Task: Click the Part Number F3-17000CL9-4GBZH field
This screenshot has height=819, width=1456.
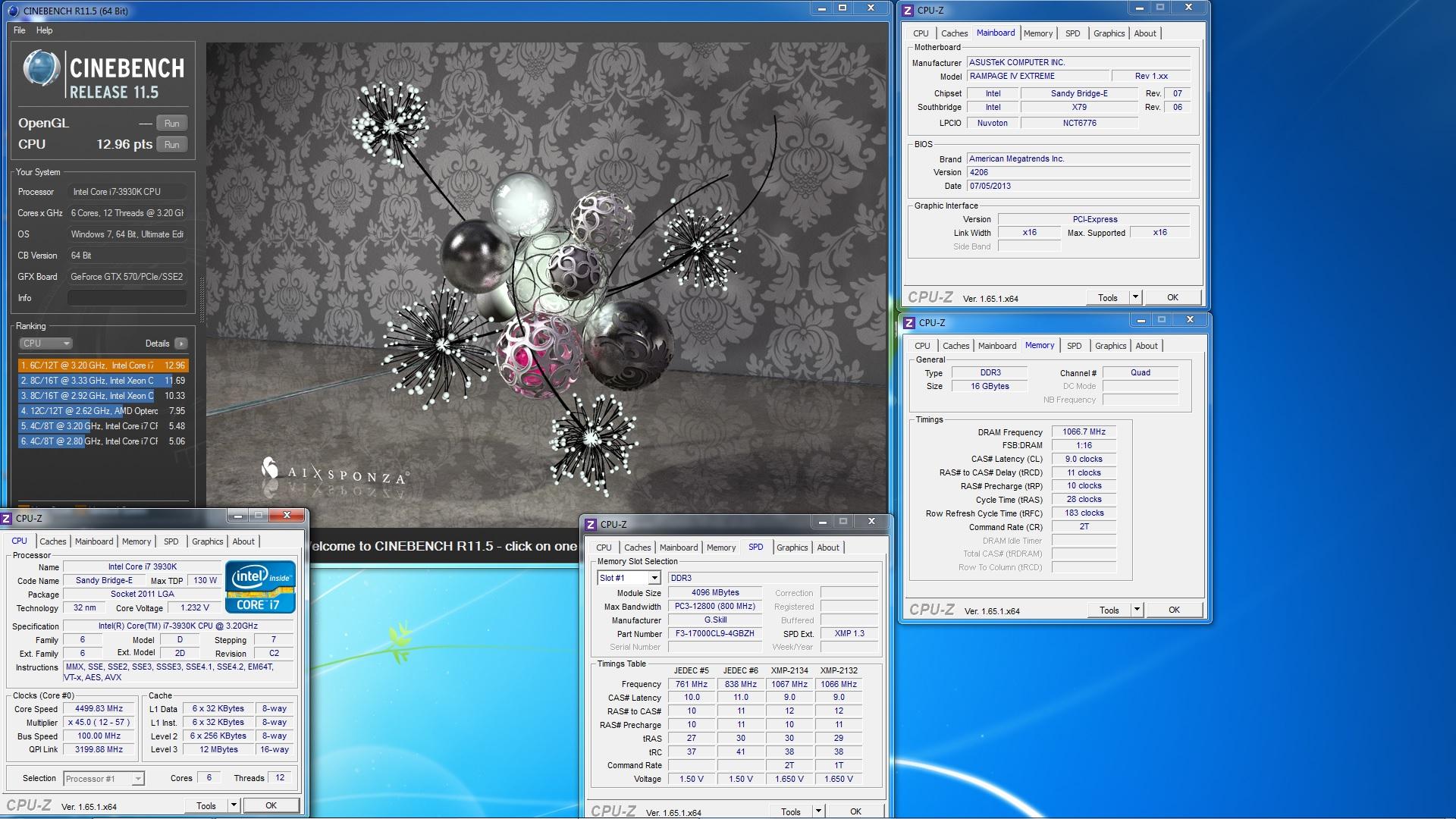Action: point(715,634)
